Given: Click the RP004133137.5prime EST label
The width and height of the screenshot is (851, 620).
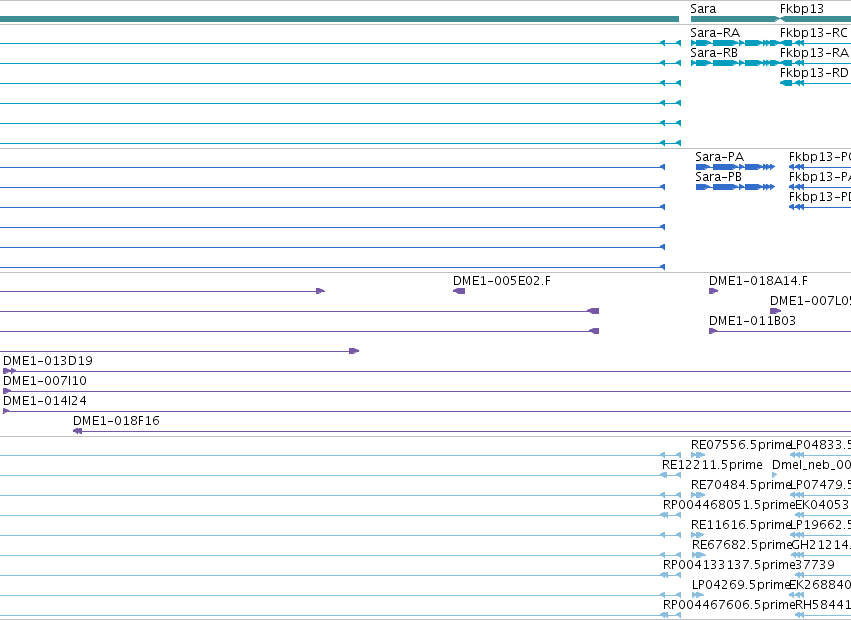Looking at the screenshot, I should tap(729, 565).
